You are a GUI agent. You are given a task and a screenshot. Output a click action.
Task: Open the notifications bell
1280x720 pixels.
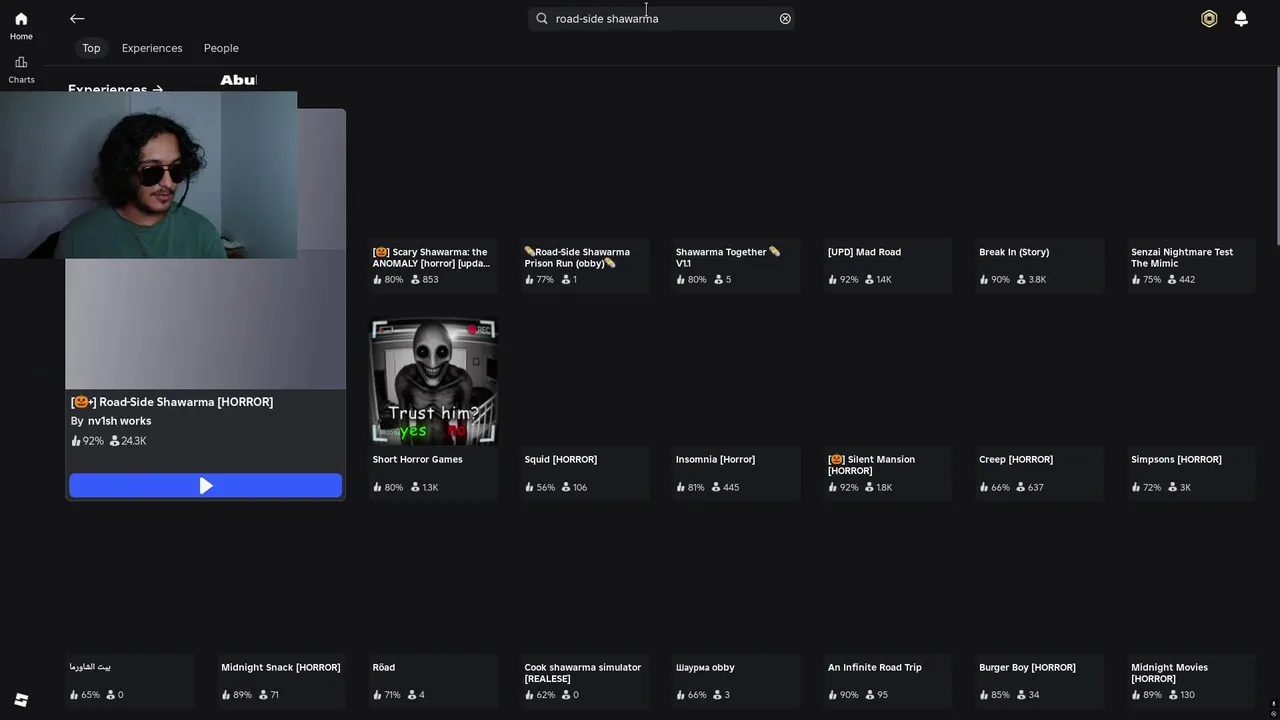(x=1241, y=18)
